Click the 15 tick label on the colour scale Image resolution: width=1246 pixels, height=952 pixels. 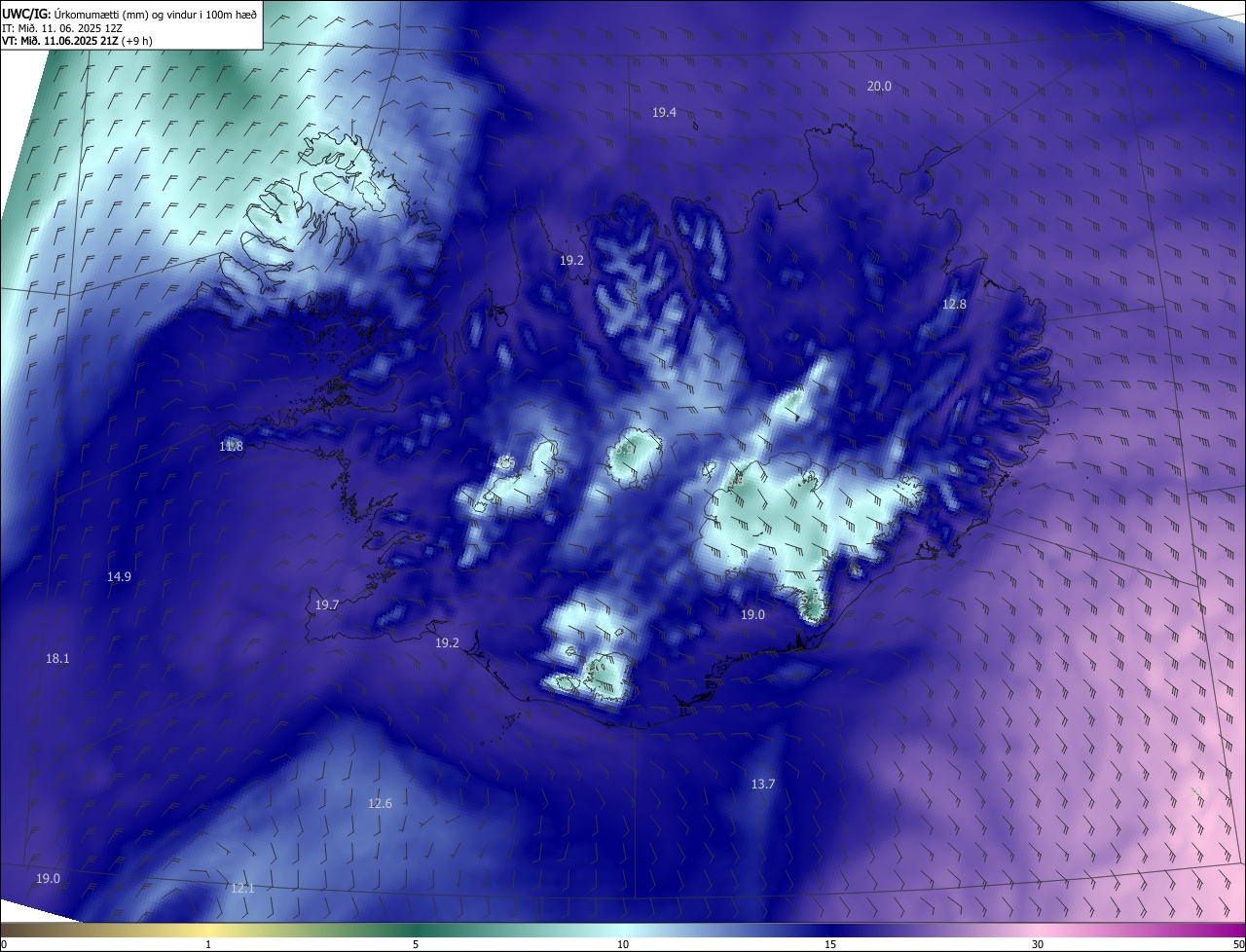(830, 945)
